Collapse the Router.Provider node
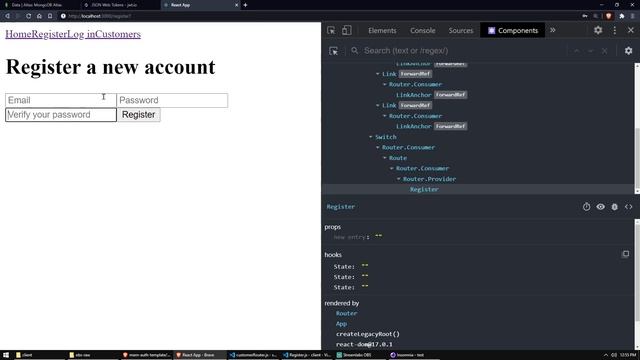The image size is (640, 360). pyautogui.click(x=399, y=179)
